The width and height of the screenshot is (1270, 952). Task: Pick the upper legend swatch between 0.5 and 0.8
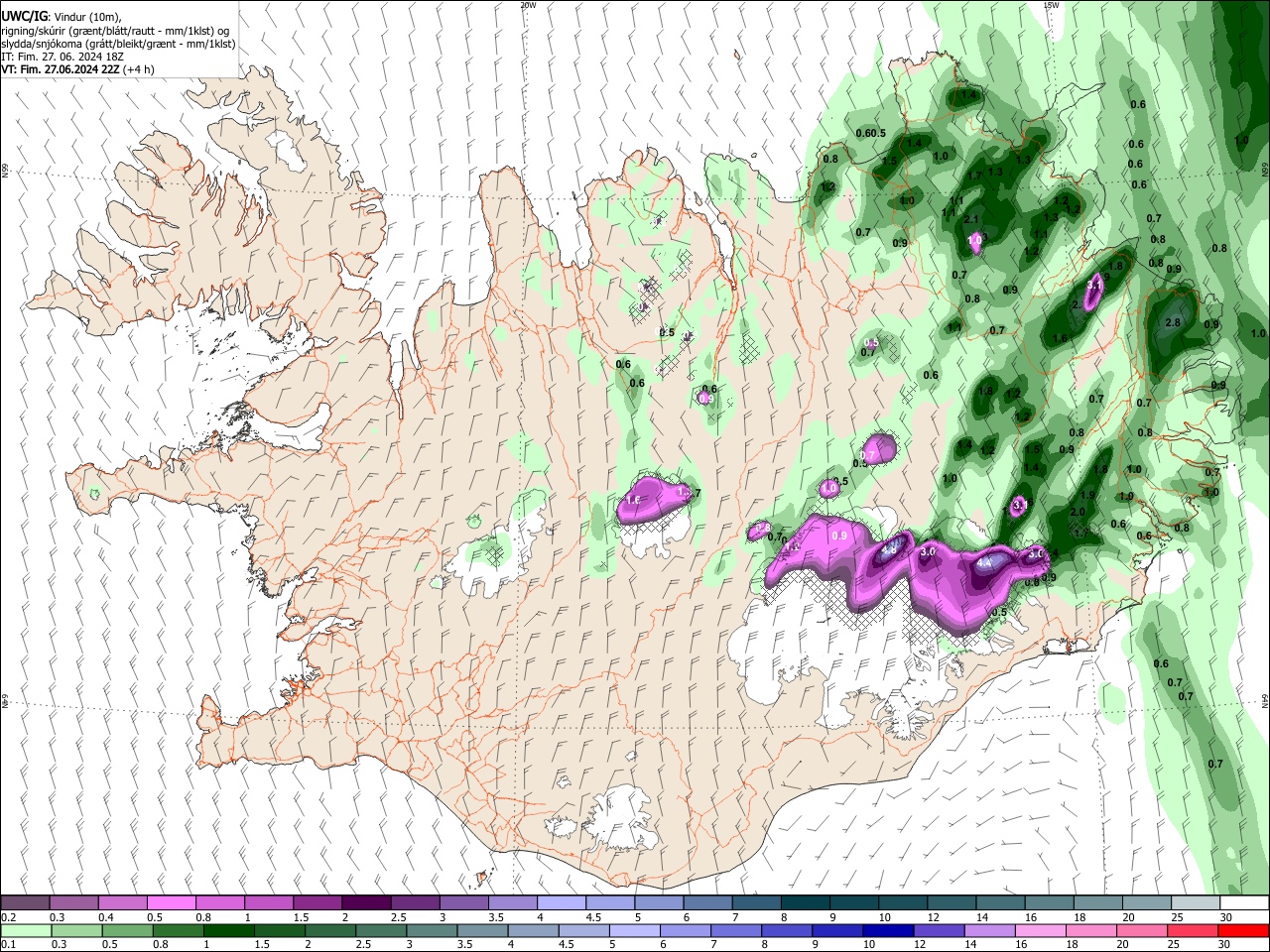click(171, 903)
